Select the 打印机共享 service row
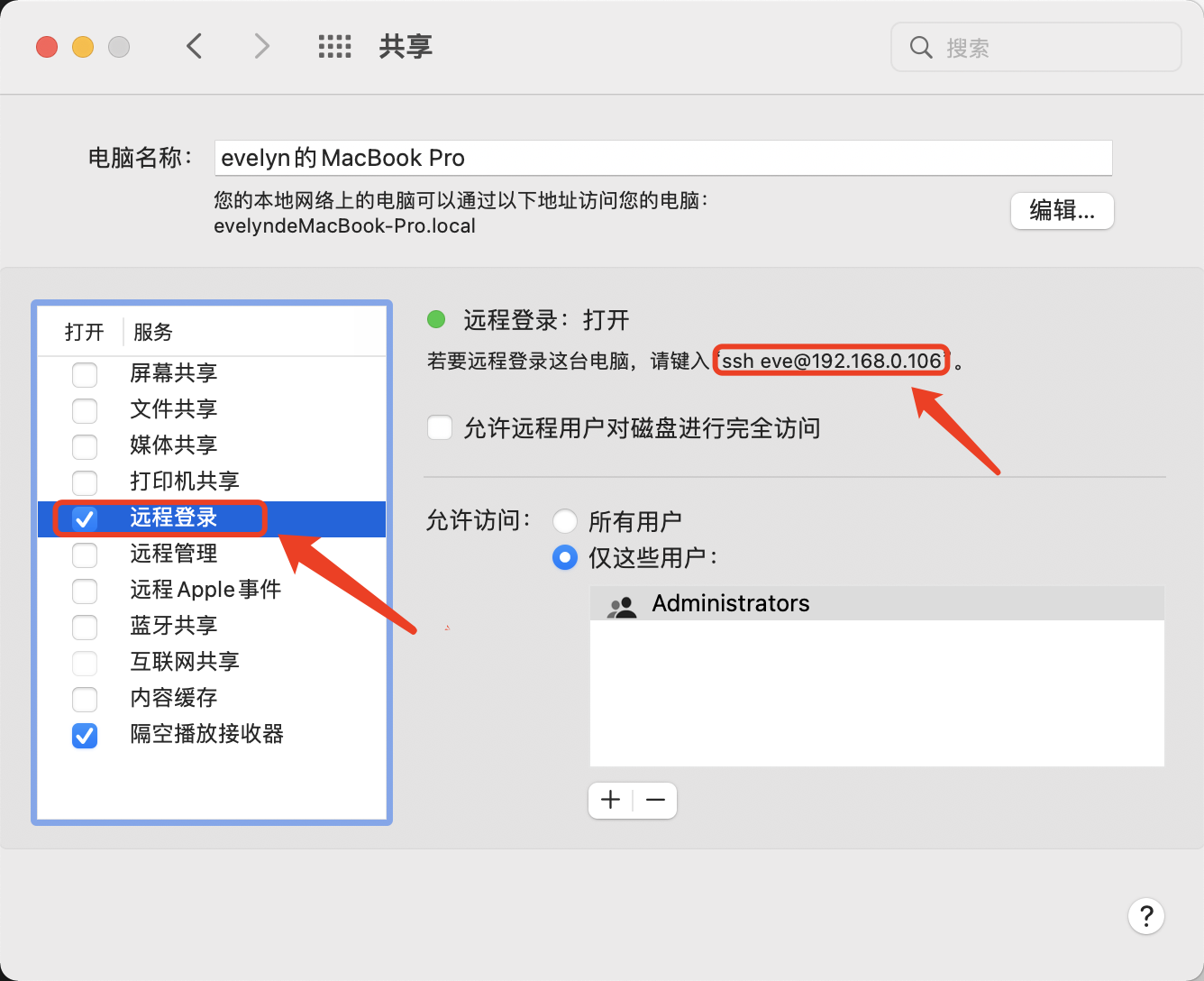 click(212, 482)
